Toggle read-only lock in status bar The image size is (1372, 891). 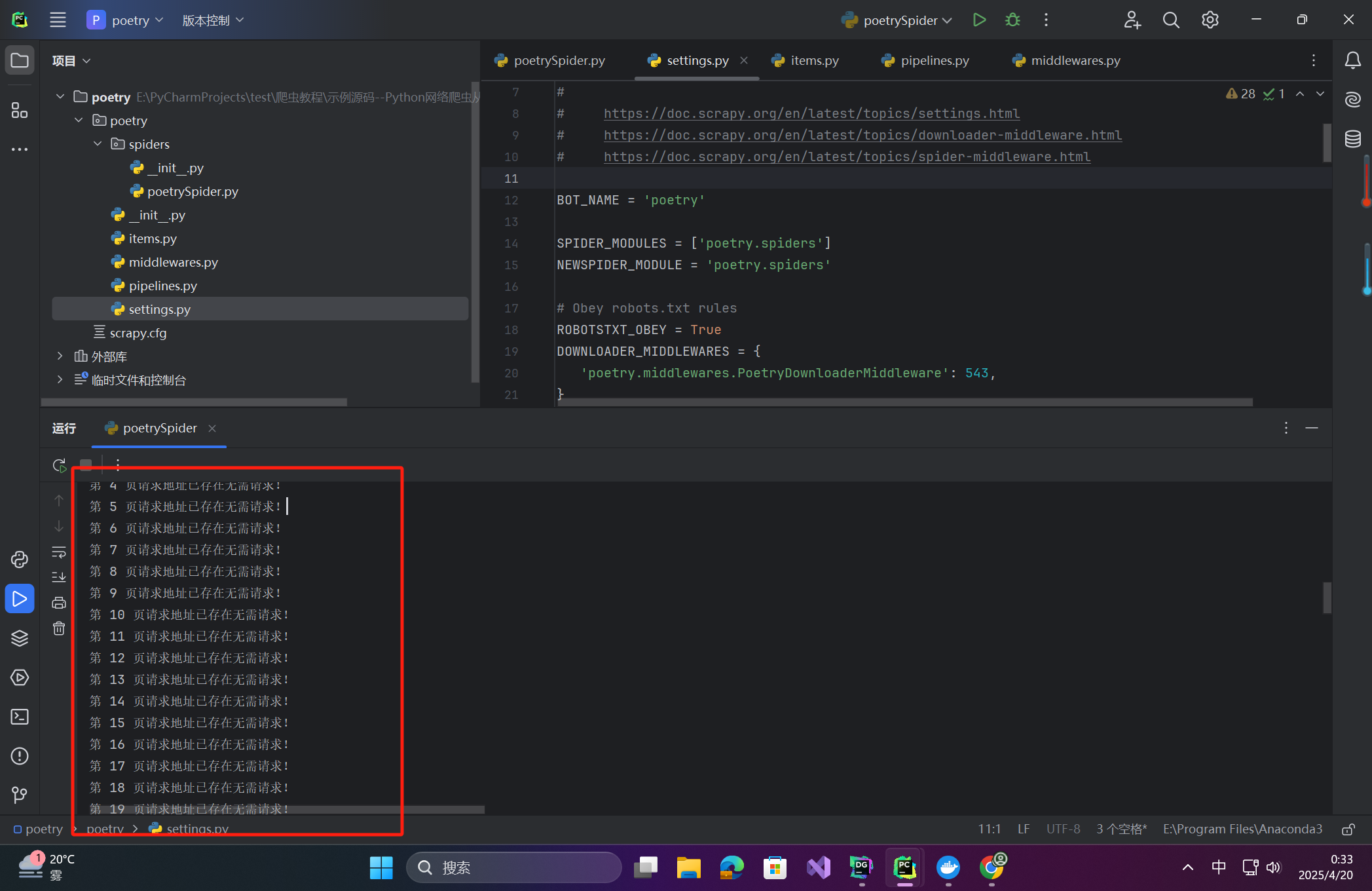coord(1348,829)
